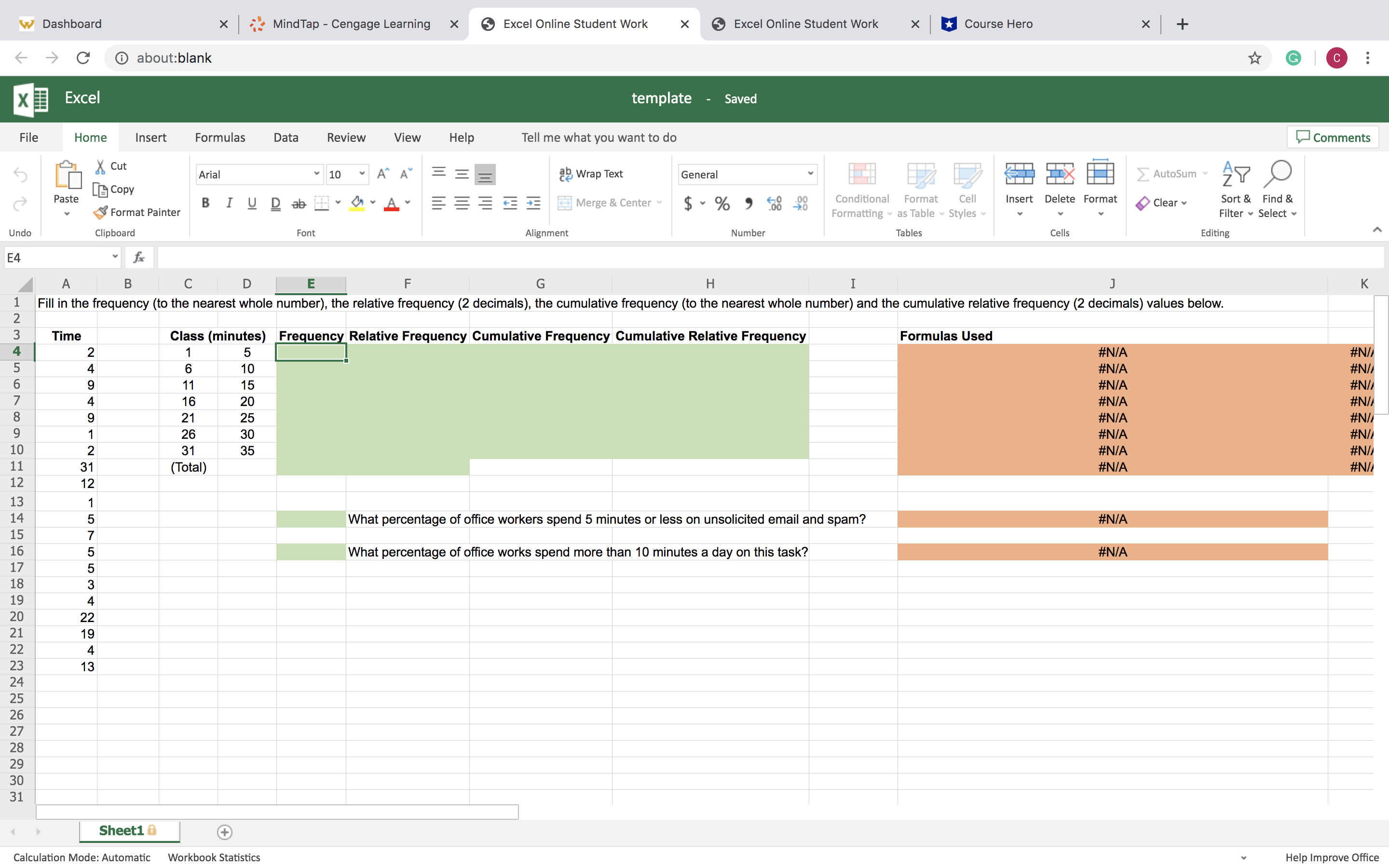Open fill color options arrow
This screenshot has width=1389, height=868.
[372, 203]
